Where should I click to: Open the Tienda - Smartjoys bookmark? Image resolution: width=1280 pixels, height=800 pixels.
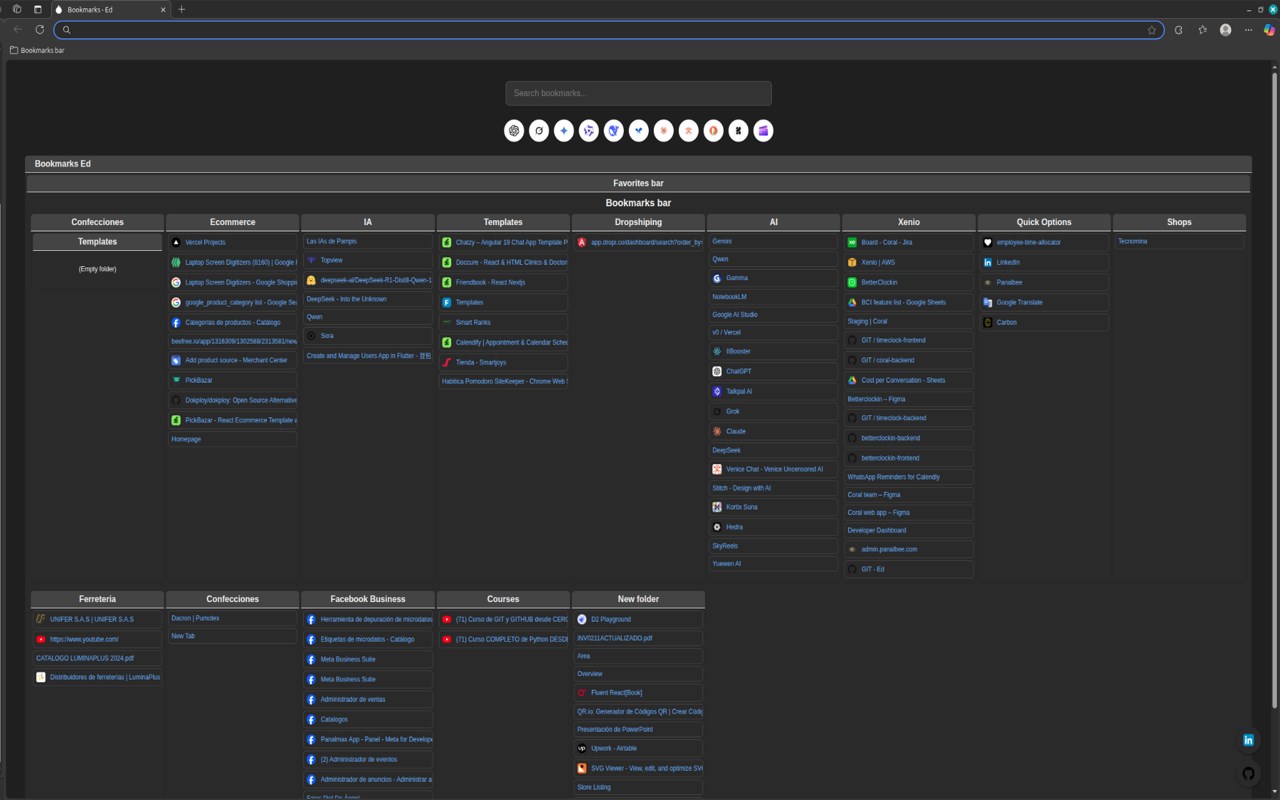[503, 362]
